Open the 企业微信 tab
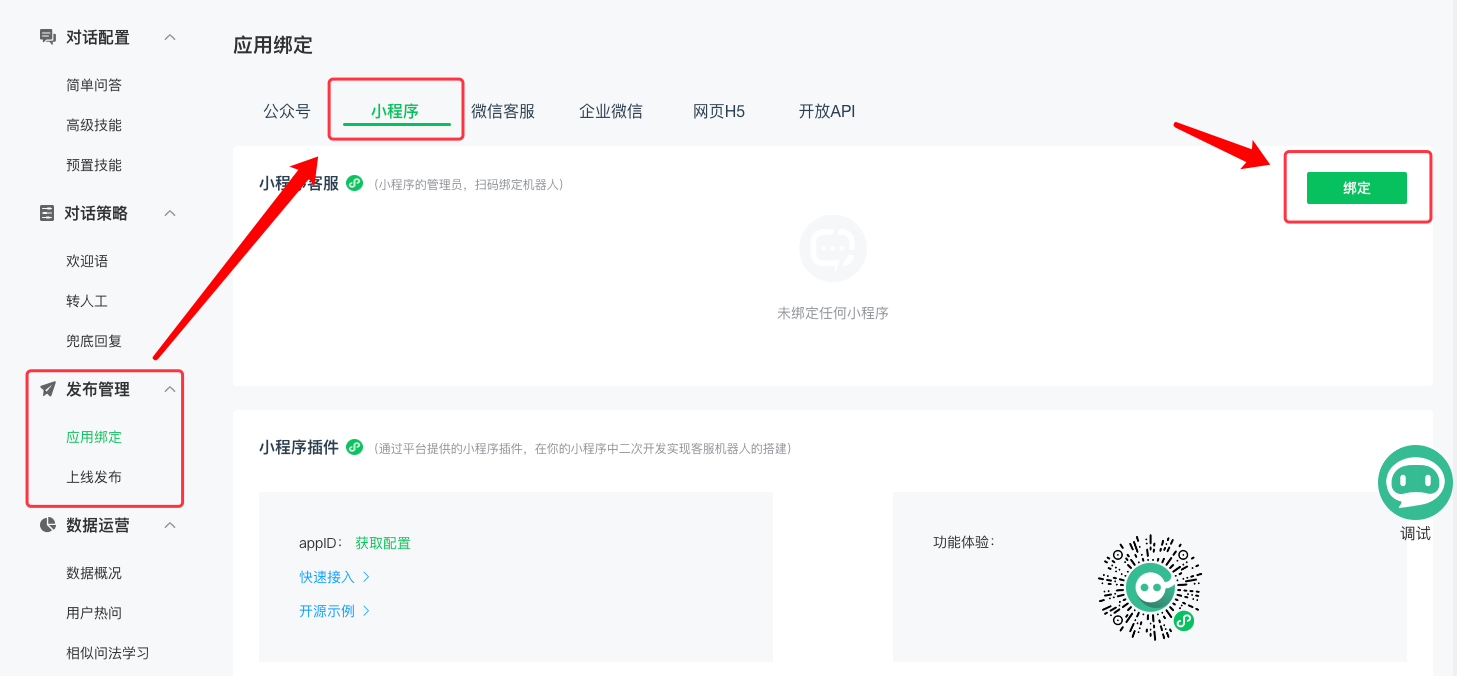The width and height of the screenshot is (1457, 676). pyautogui.click(x=611, y=110)
